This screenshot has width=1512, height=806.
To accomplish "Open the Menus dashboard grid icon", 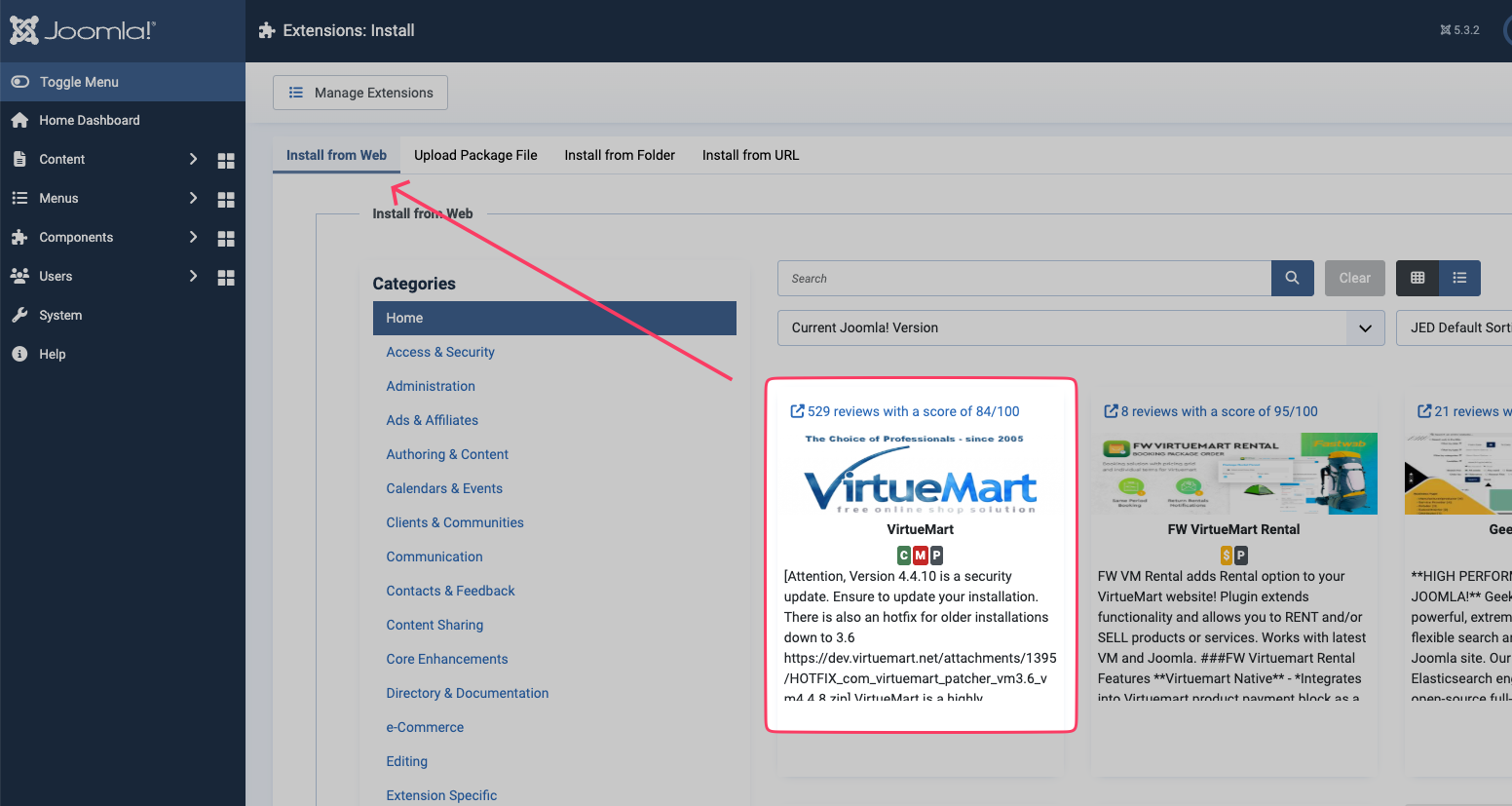I will pos(226,200).
